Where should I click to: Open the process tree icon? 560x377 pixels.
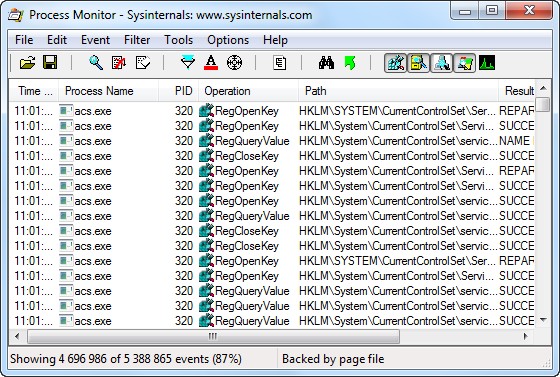click(280, 63)
